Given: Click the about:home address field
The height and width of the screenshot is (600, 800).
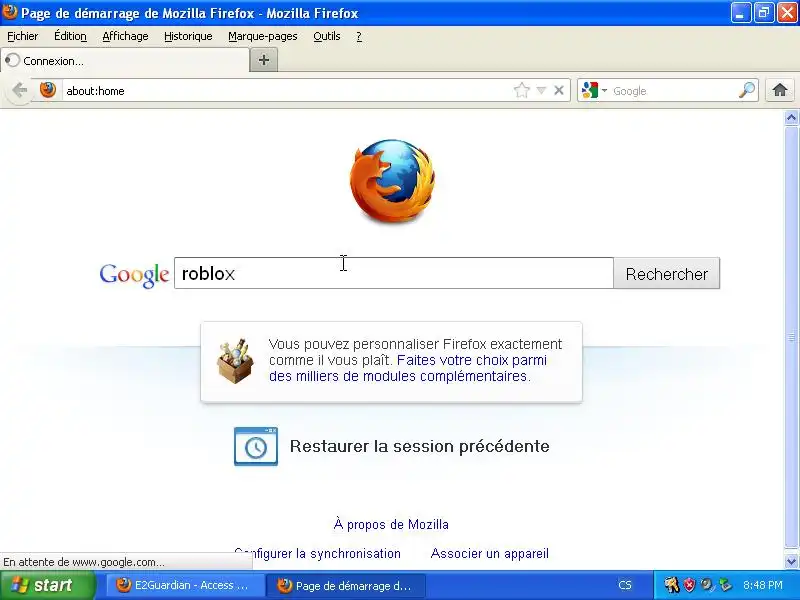Looking at the screenshot, I should tap(286, 91).
